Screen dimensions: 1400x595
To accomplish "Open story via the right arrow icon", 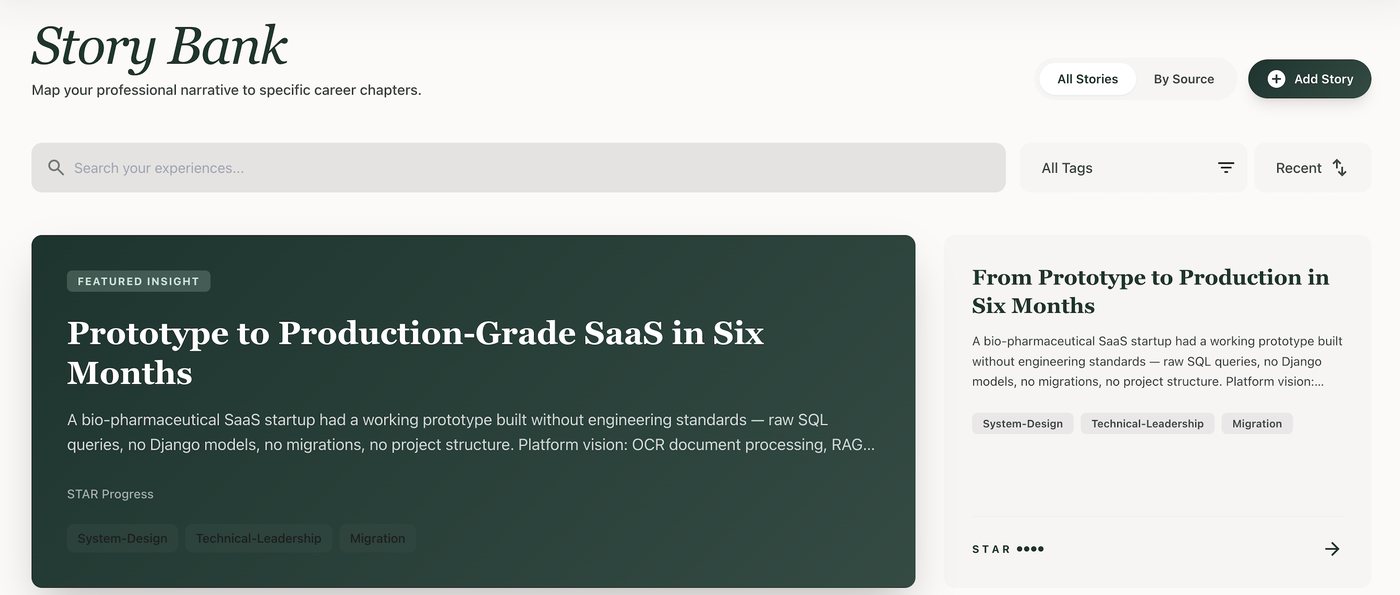I will pyautogui.click(x=1332, y=549).
